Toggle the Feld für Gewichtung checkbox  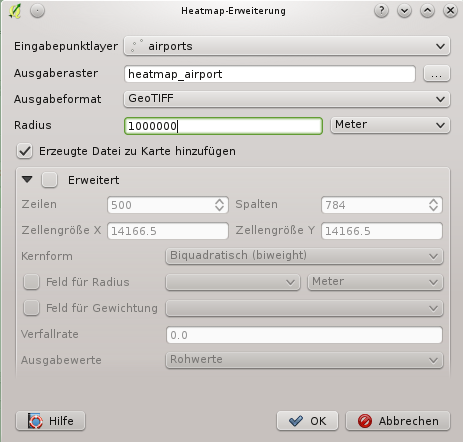31,308
